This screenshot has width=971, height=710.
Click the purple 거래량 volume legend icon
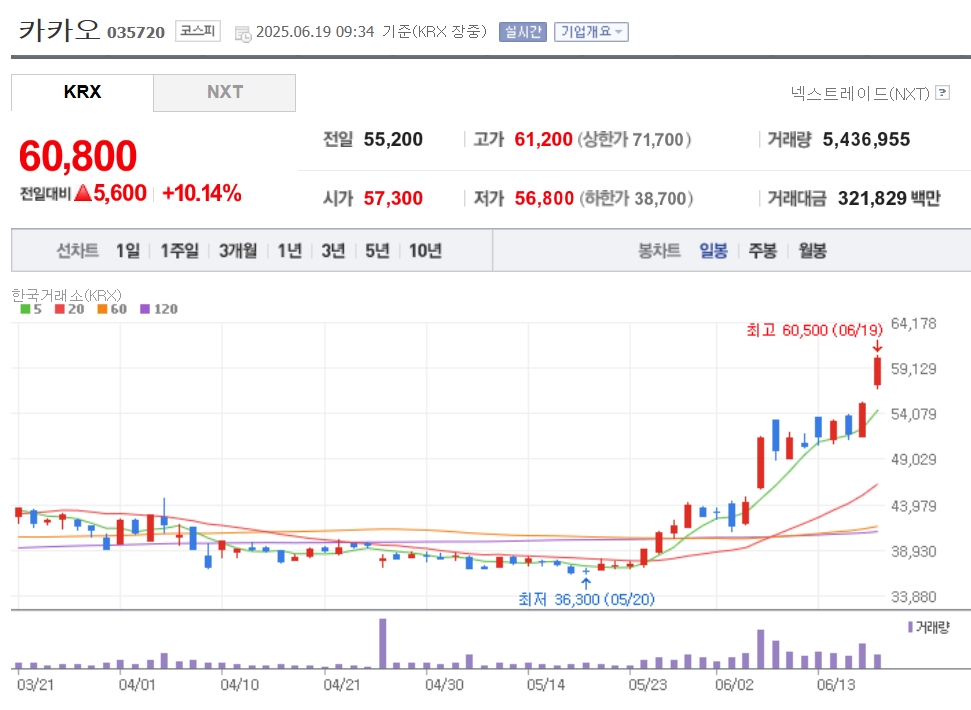point(910,627)
